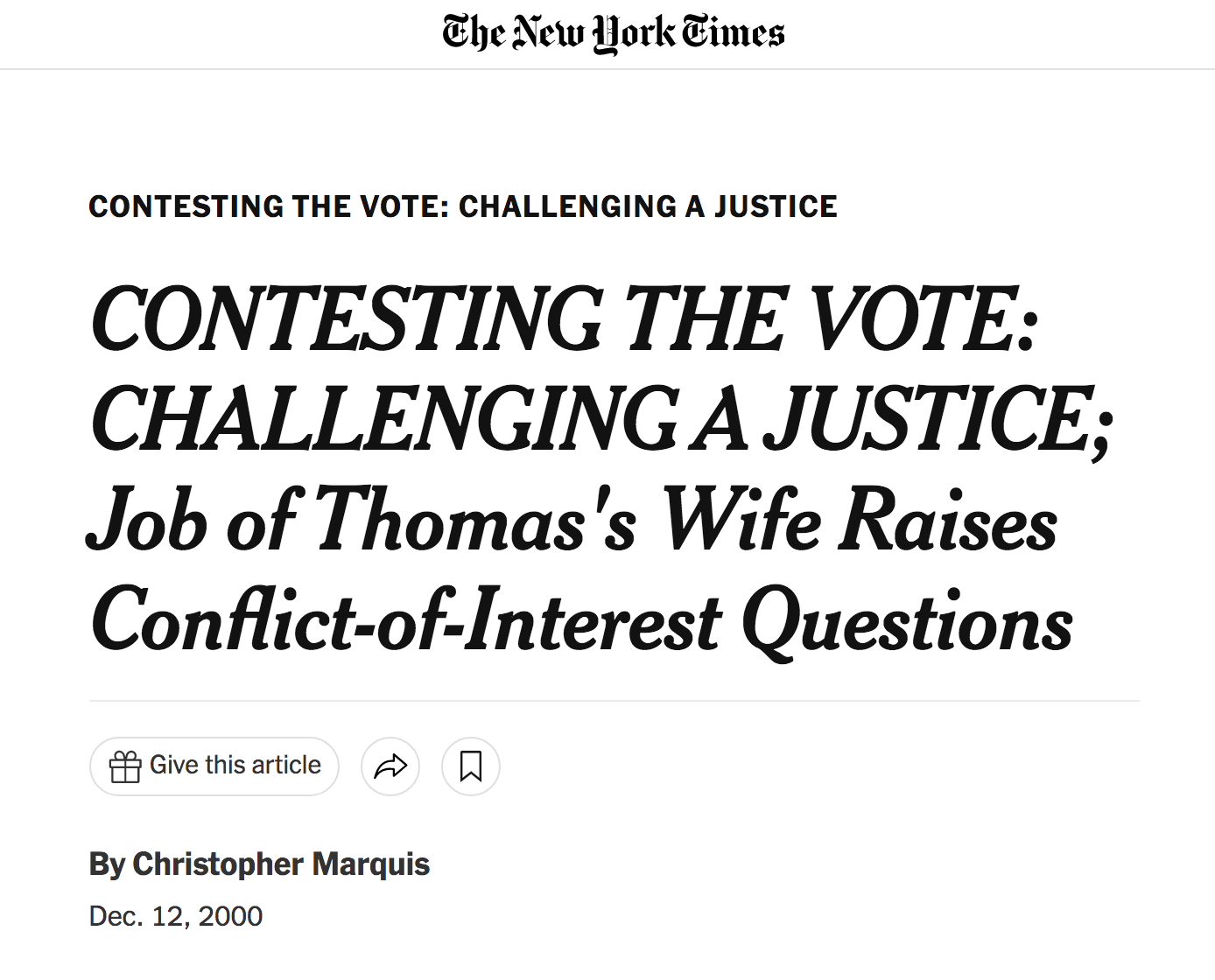Viewport: 1215px width, 980px height.
Task: Select headline line "Job of Thomas's Wife Raises"
Action: [x=573, y=521]
